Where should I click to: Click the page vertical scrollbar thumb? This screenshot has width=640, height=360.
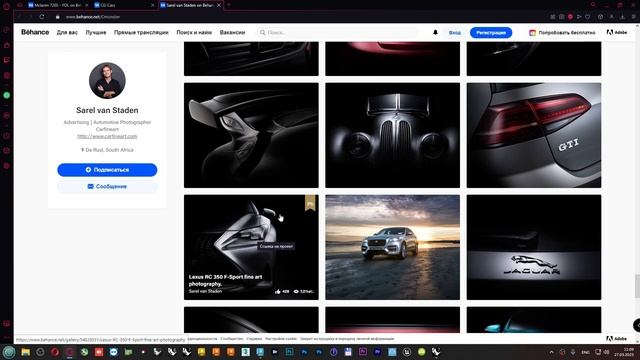(x=637, y=287)
